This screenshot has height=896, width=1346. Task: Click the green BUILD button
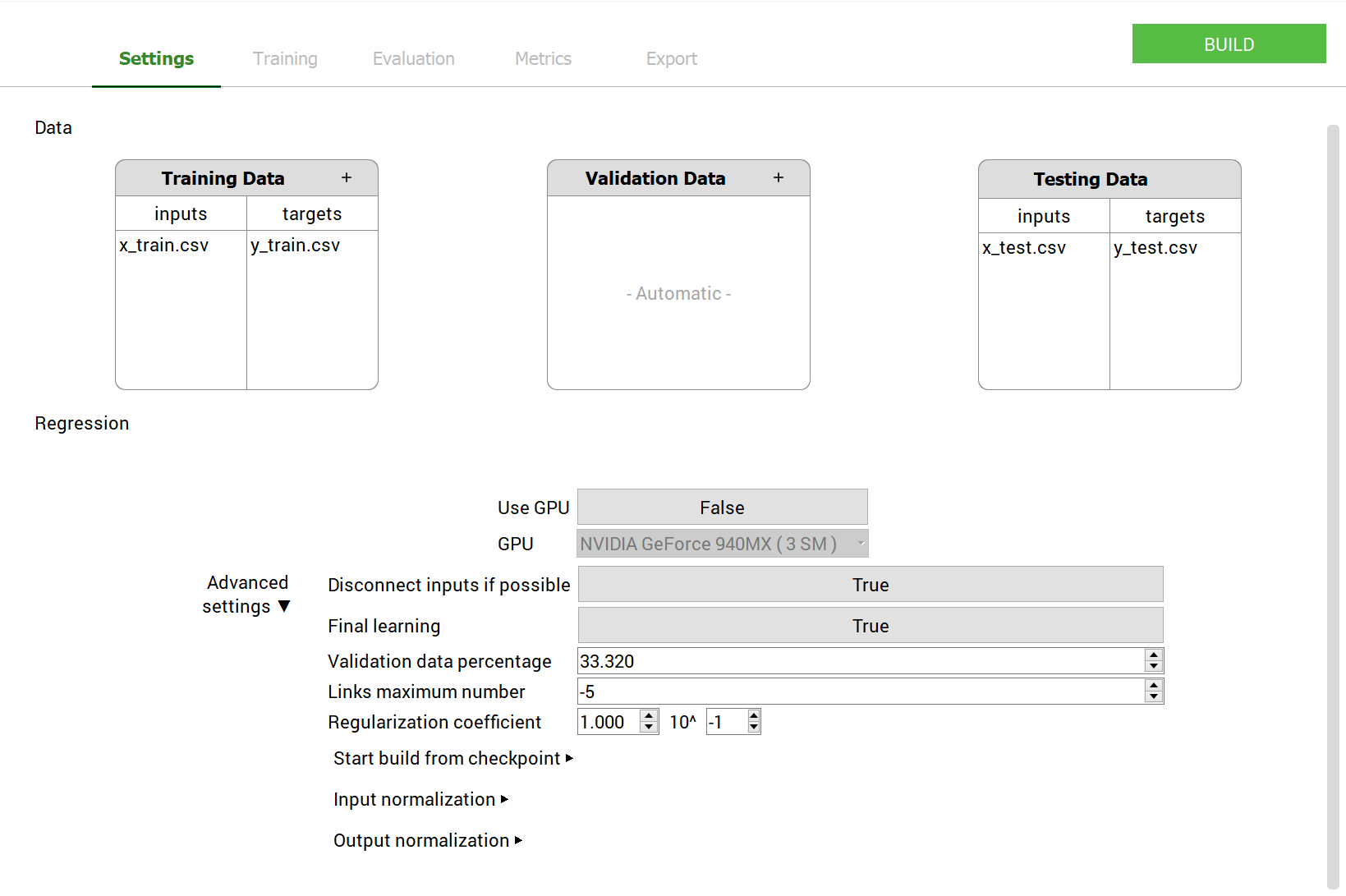(1229, 44)
